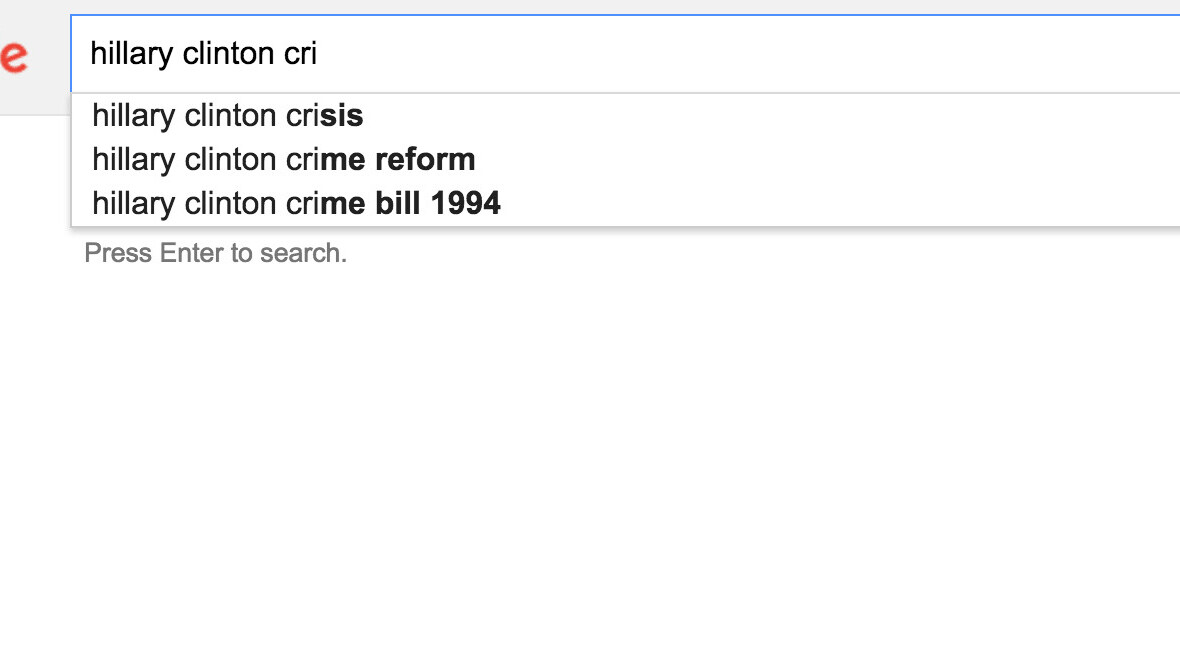1180x664 pixels.
Task: Click the partial red Google logo
Action: point(14,56)
